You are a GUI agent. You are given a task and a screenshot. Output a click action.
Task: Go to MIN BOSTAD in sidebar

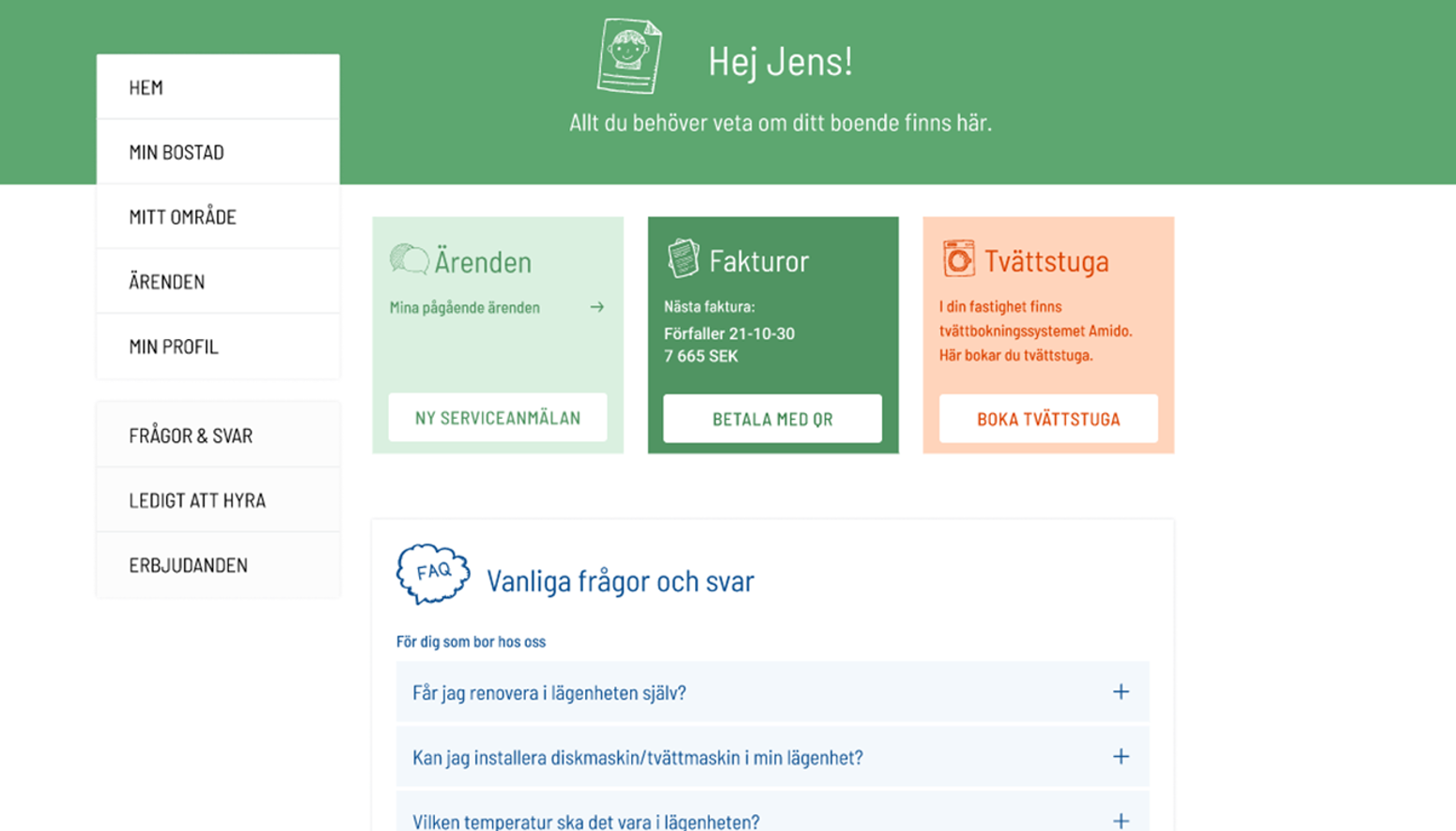[x=218, y=152]
